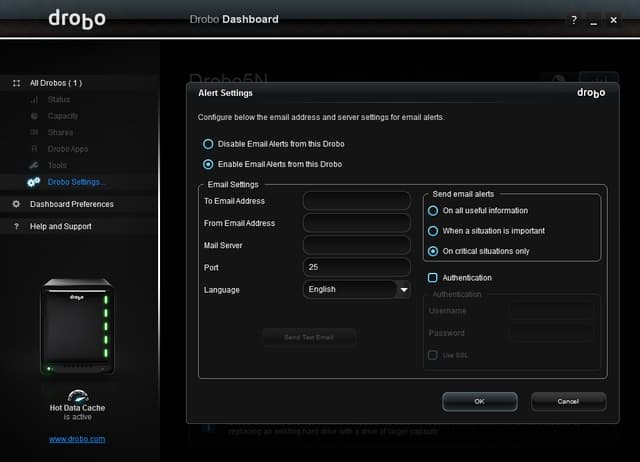Select Disable Email Alerts from this Drobo

pyautogui.click(x=208, y=144)
